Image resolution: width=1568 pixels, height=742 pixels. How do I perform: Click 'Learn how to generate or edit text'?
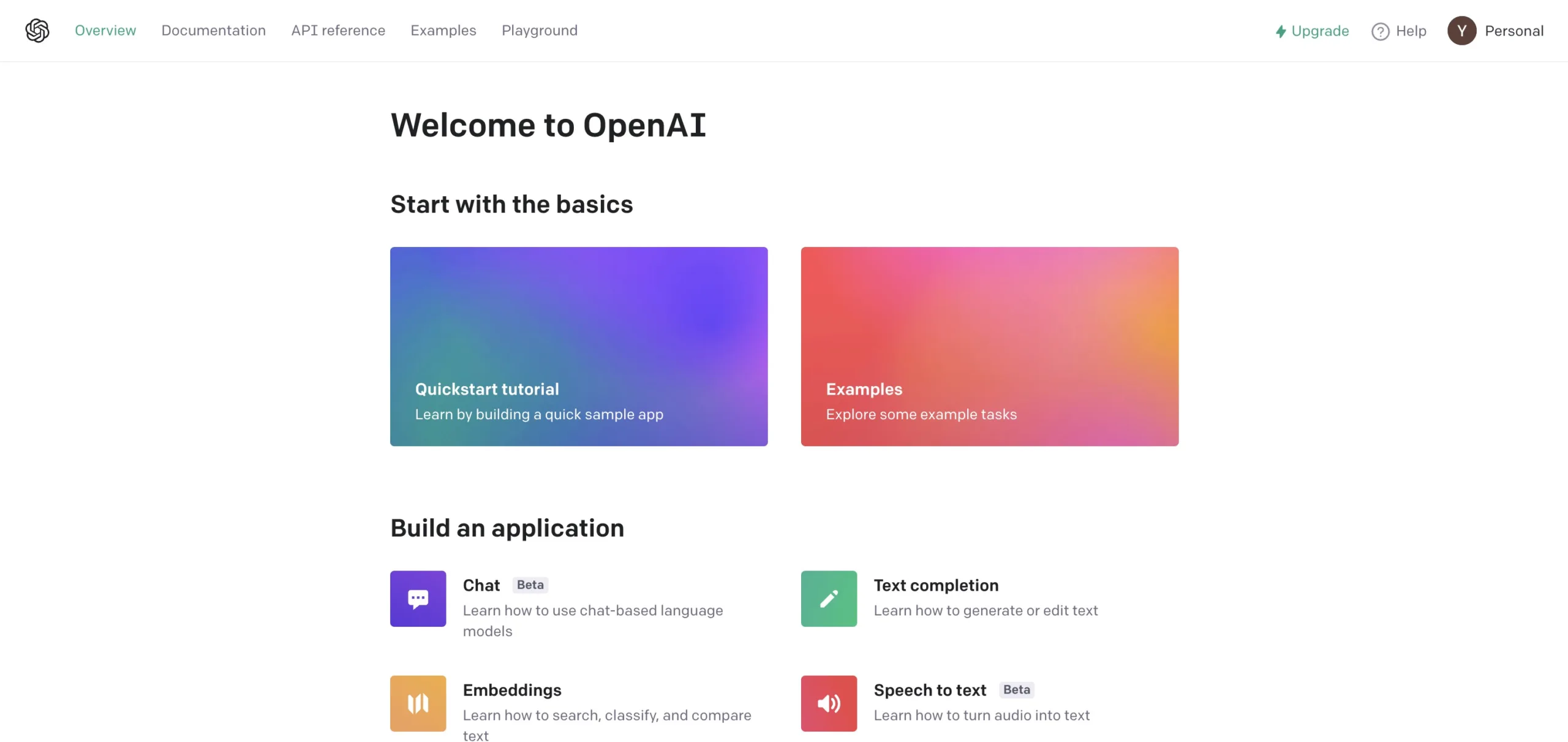pos(986,610)
